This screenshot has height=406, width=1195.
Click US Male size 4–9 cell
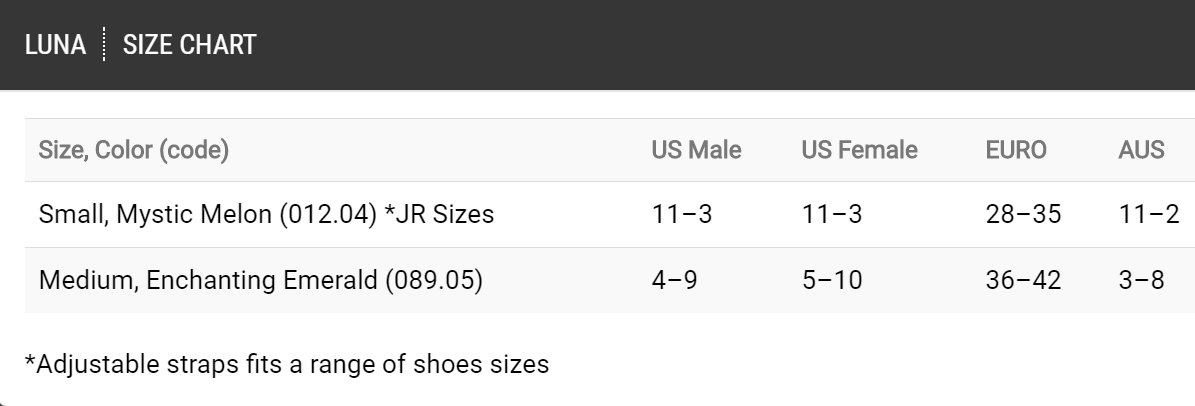(674, 280)
